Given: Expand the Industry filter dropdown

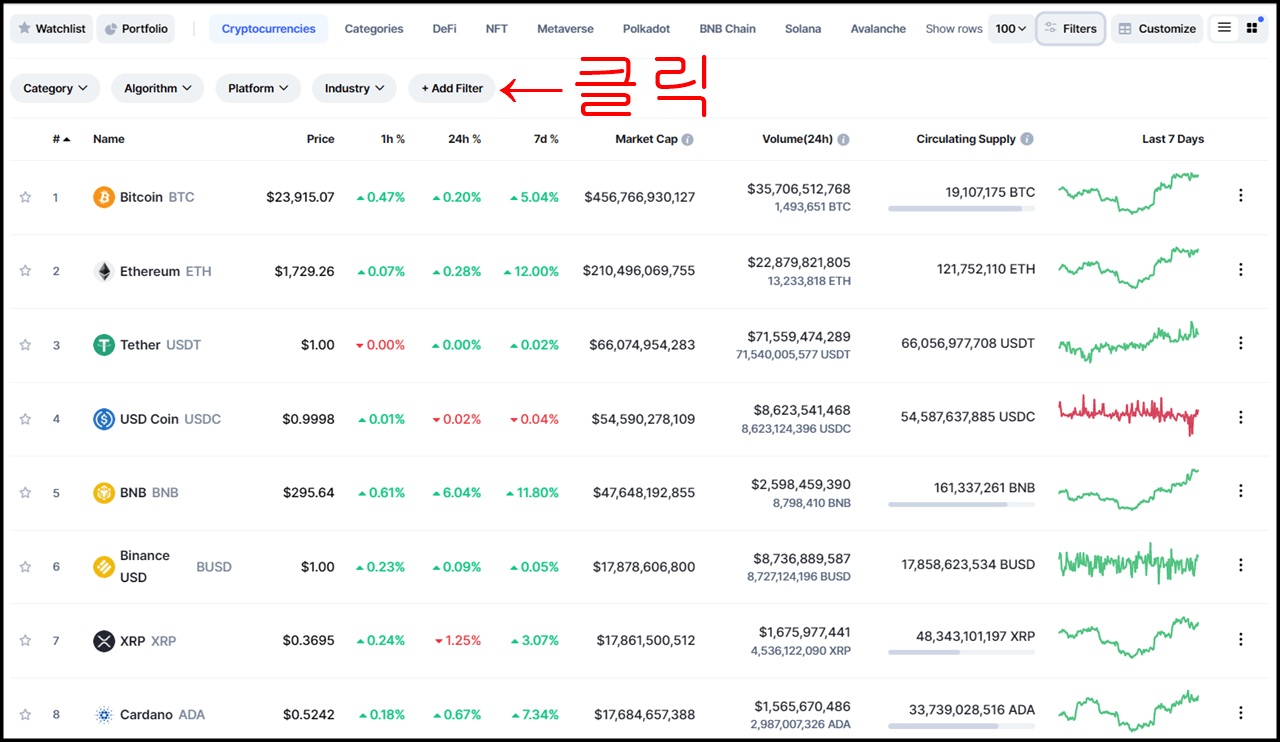Looking at the screenshot, I should (x=354, y=88).
